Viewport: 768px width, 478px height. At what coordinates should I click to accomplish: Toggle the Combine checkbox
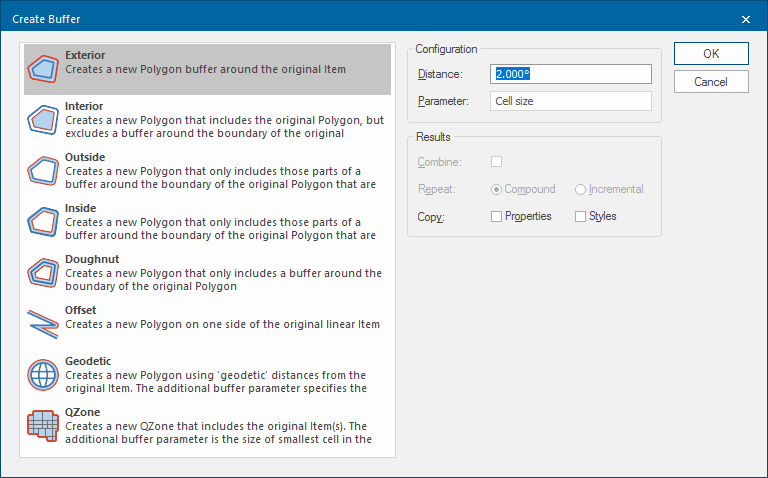[497, 161]
